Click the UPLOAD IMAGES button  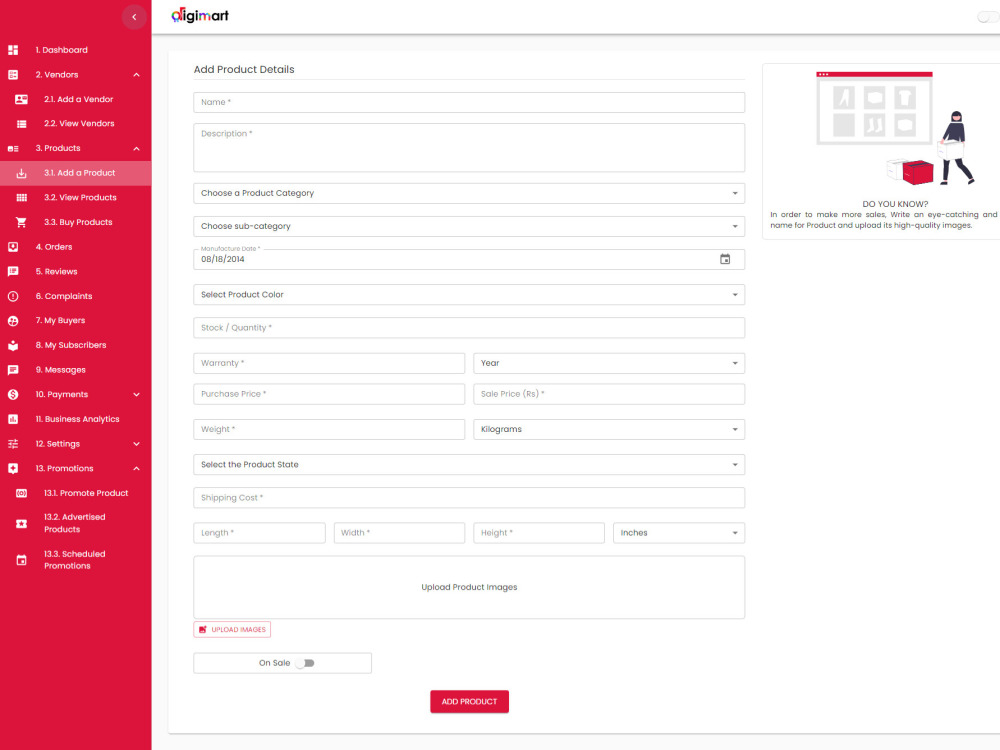pos(232,629)
